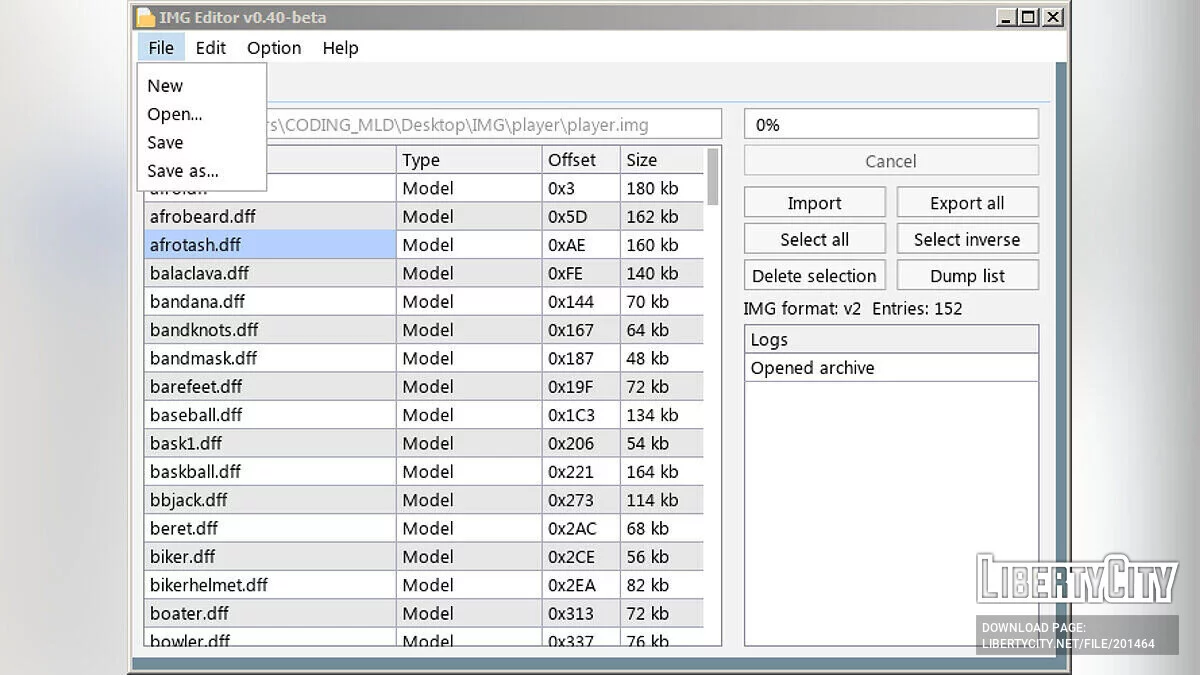Viewport: 1200px width, 675px height.
Task: Open the Help menu
Action: [340, 48]
